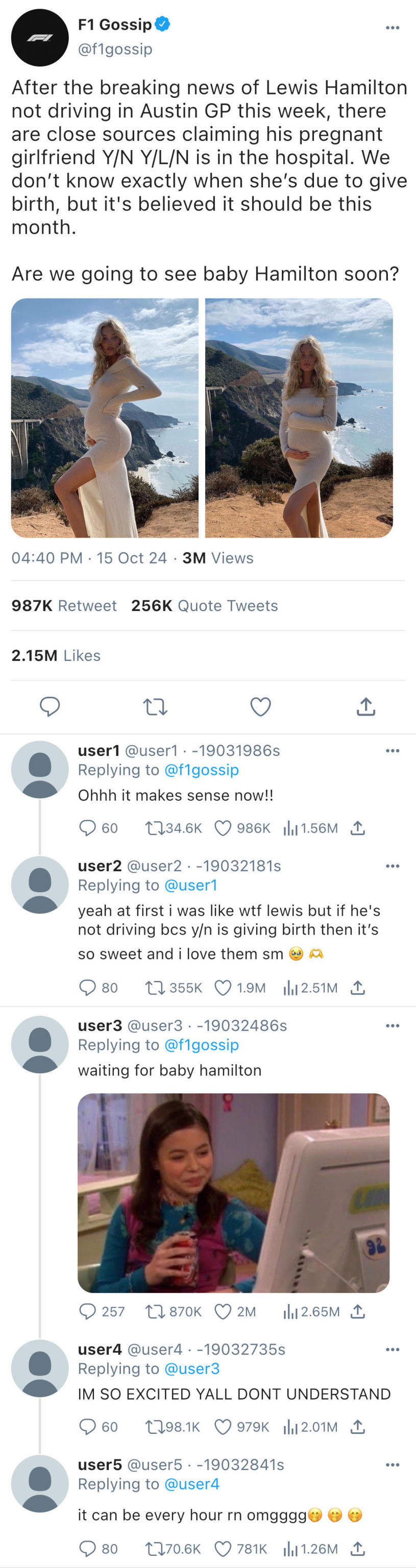Retweet the main F1 Gossip tweet

tap(155, 707)
